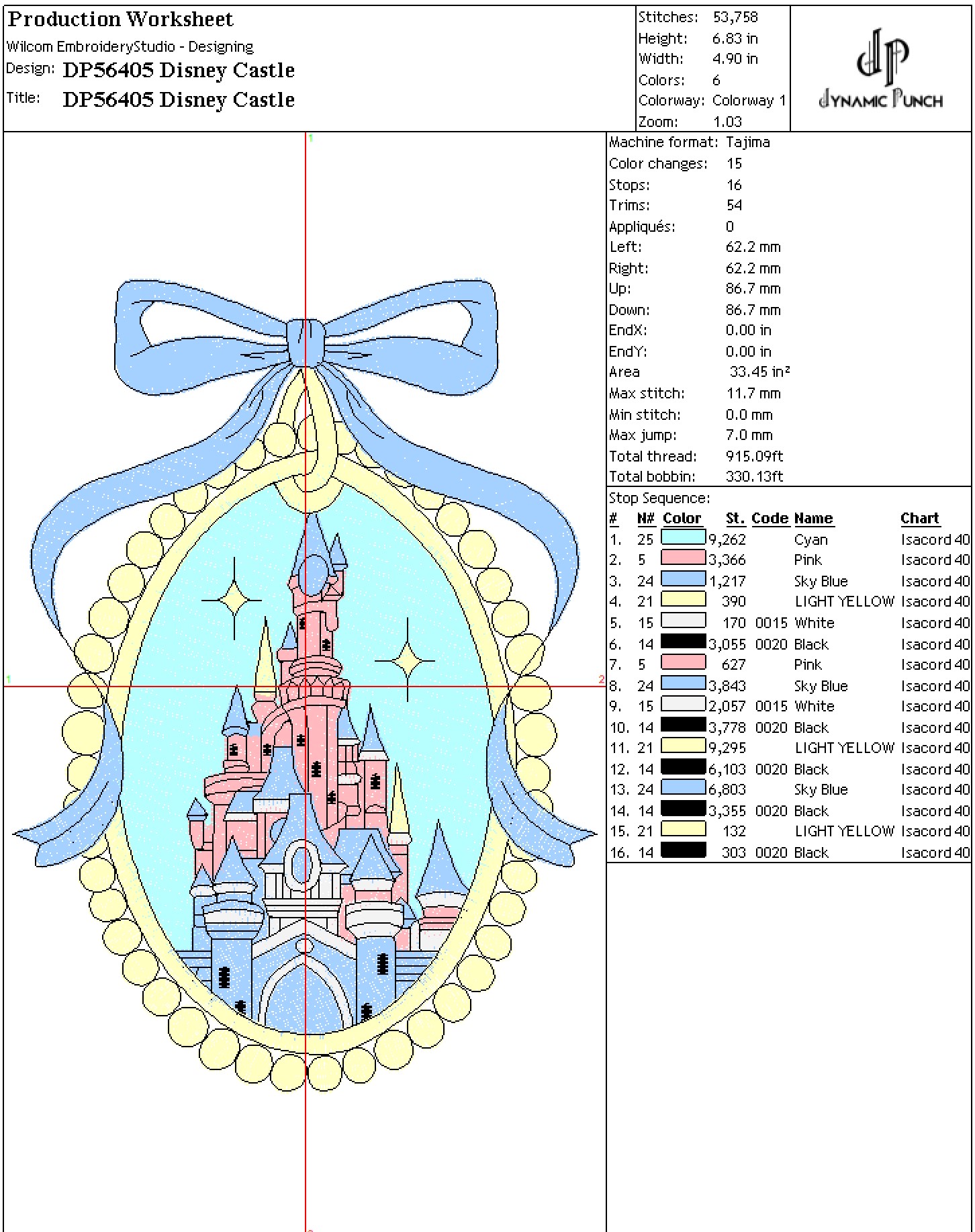Click code '0015' in stop 5 row
Screen dimensions: 975x1232
[x=771, y=623]
